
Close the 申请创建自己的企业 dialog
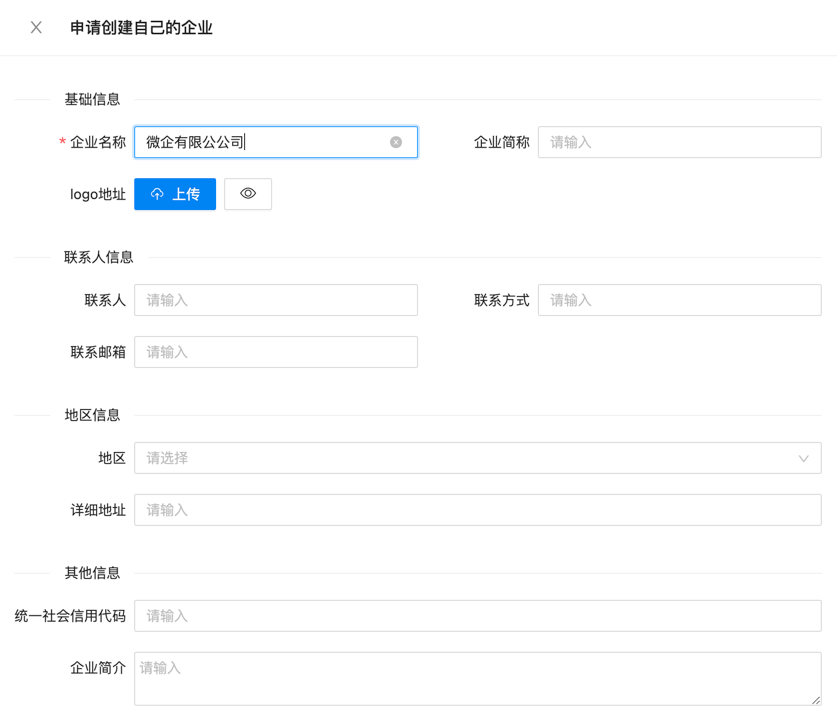click(36, 28)
